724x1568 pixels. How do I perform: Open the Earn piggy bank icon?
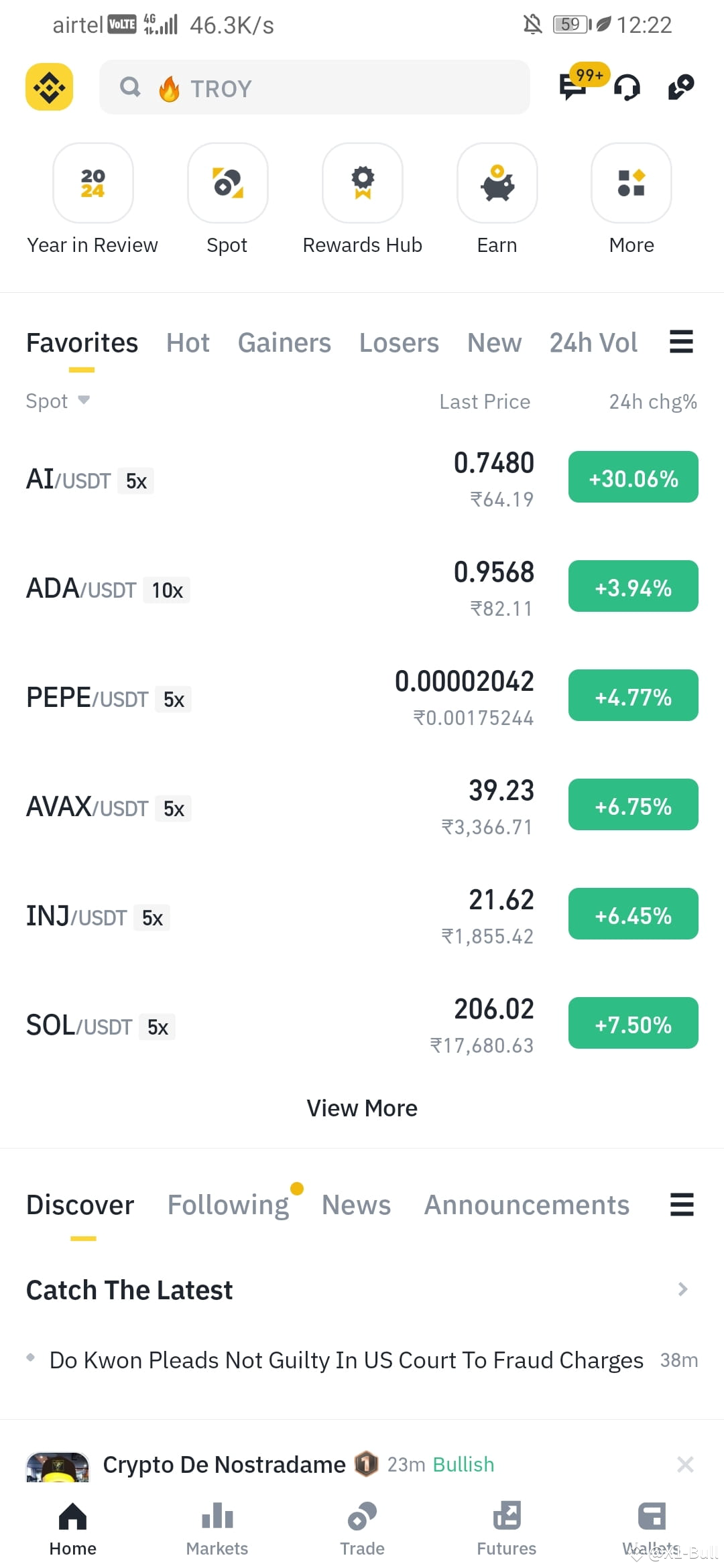(x=497, y=183)
